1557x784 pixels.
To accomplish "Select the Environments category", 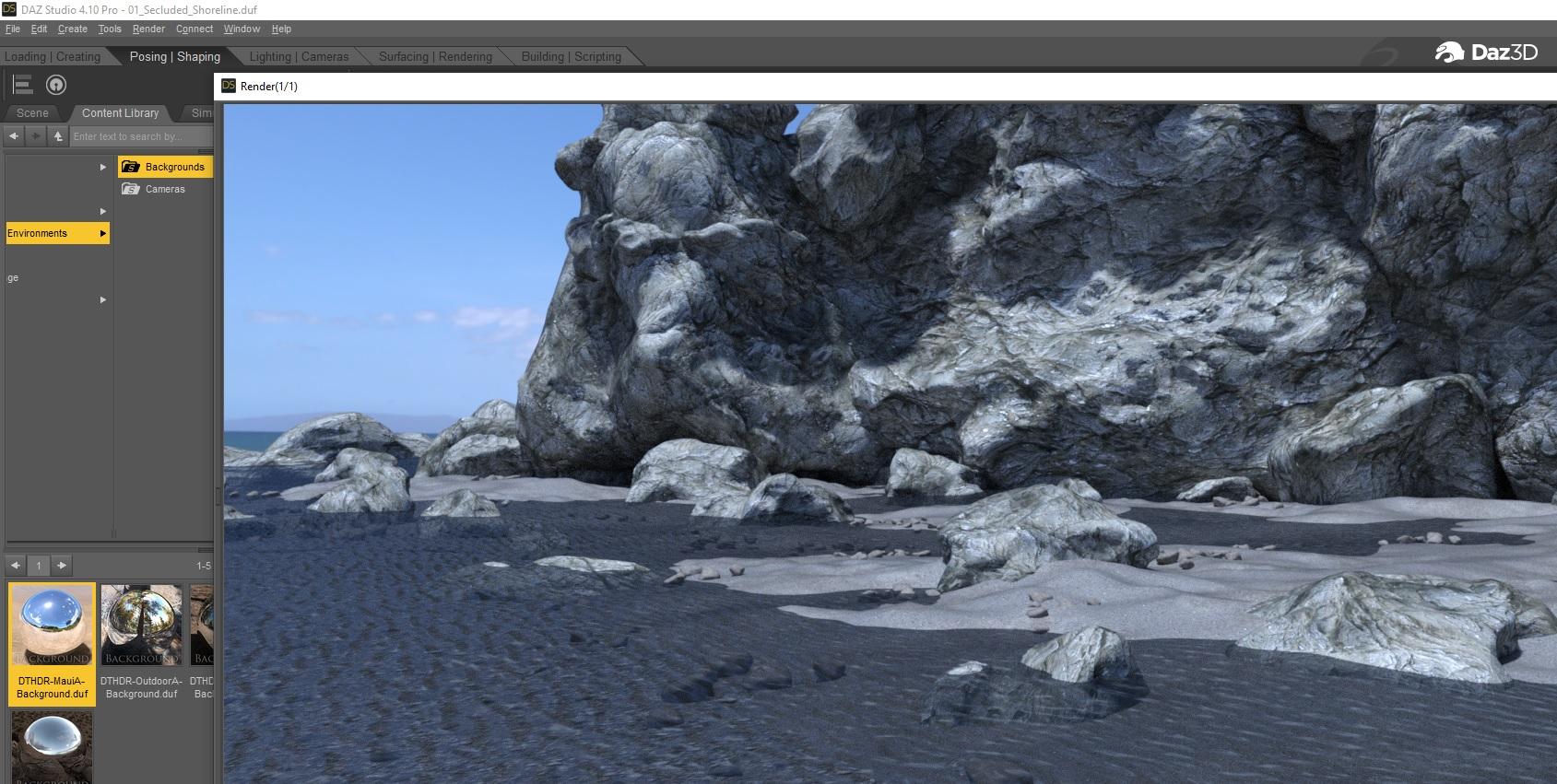I will coord(57,234).
